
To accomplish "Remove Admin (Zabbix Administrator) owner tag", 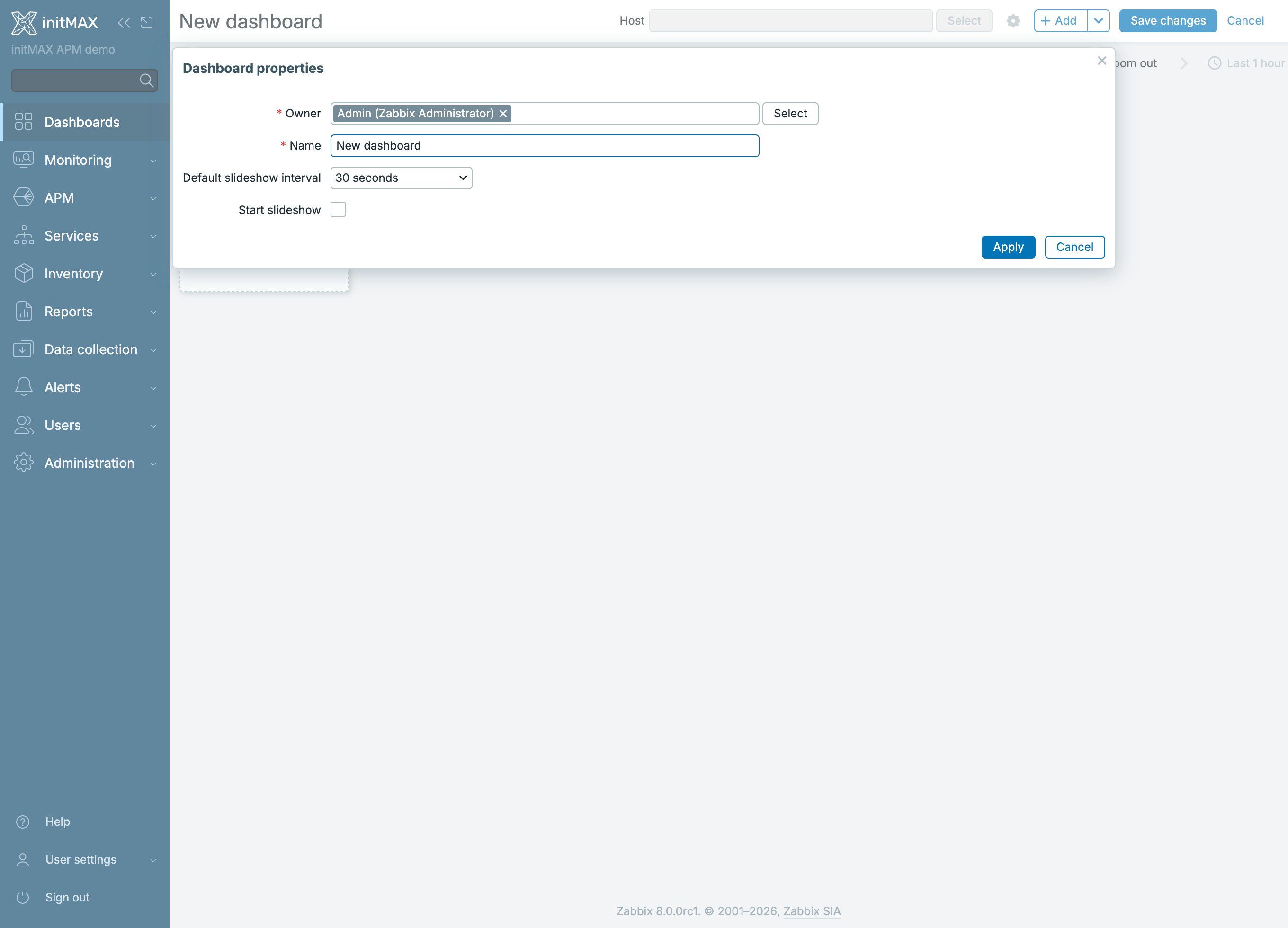I will pyautogui.click(x=503, y=114).
